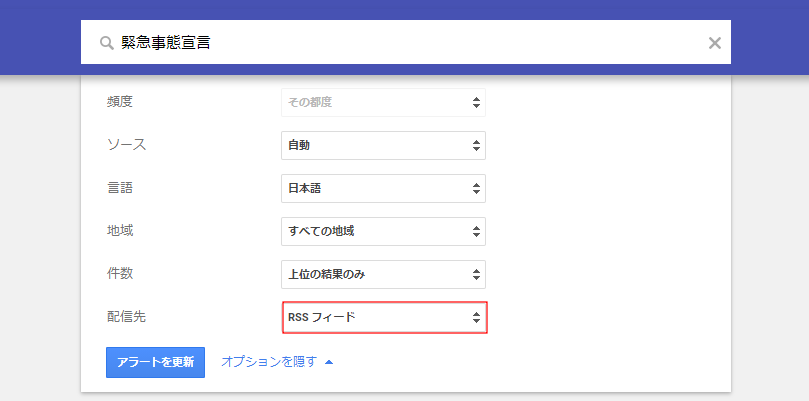809x401 pixels.
Task: Click the 緊急事態宣言 search field
Action: 406,42
